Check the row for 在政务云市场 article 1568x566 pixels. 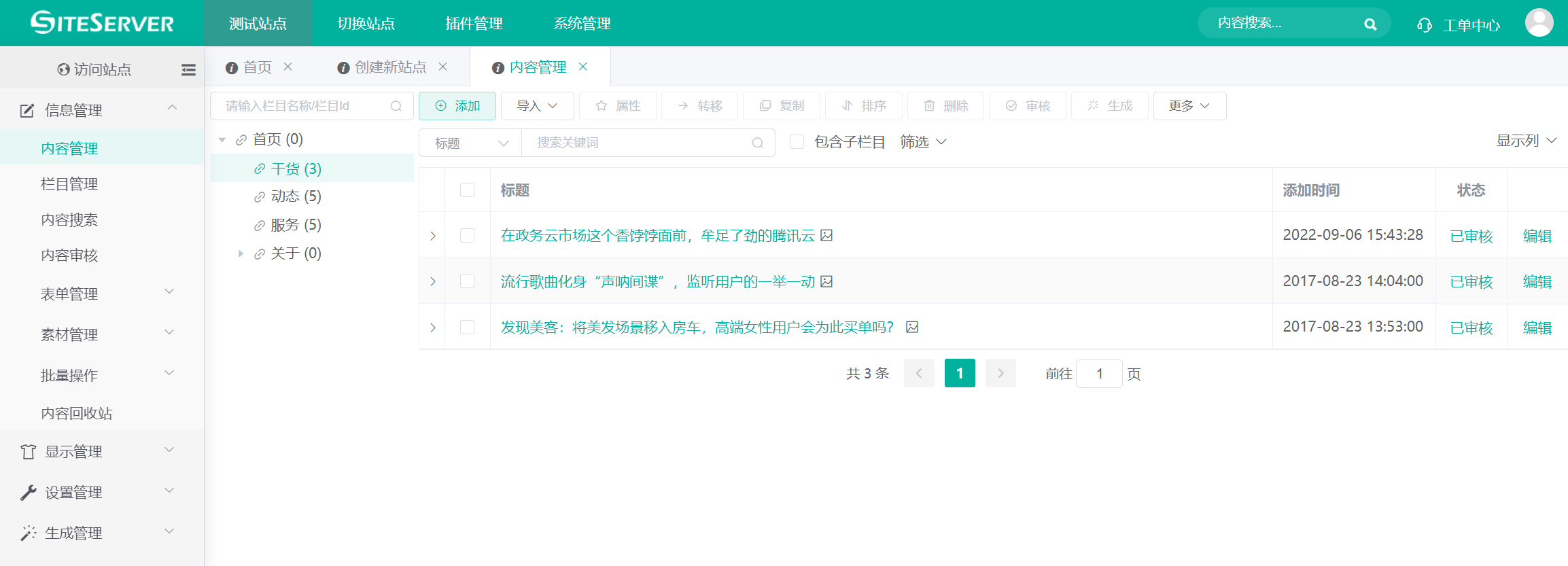pyautogui.click(x=468, y=236)
